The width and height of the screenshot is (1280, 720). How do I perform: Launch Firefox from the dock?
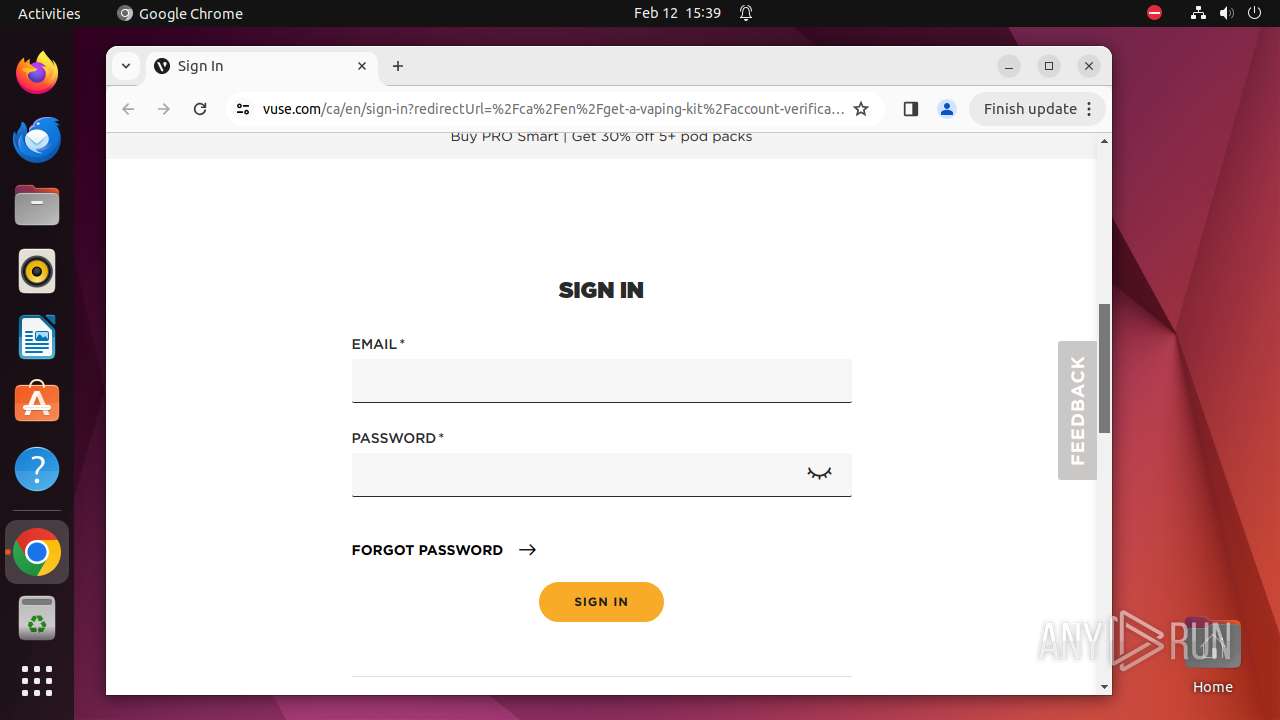click(x=37, y=73)
